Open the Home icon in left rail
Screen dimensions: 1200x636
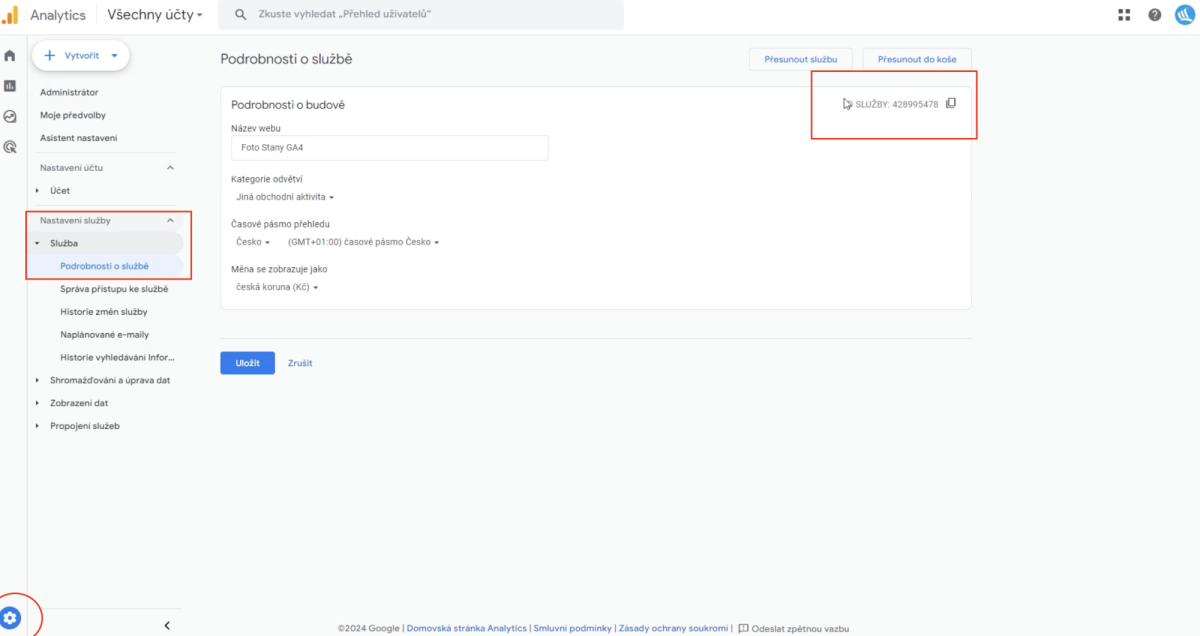10,56
